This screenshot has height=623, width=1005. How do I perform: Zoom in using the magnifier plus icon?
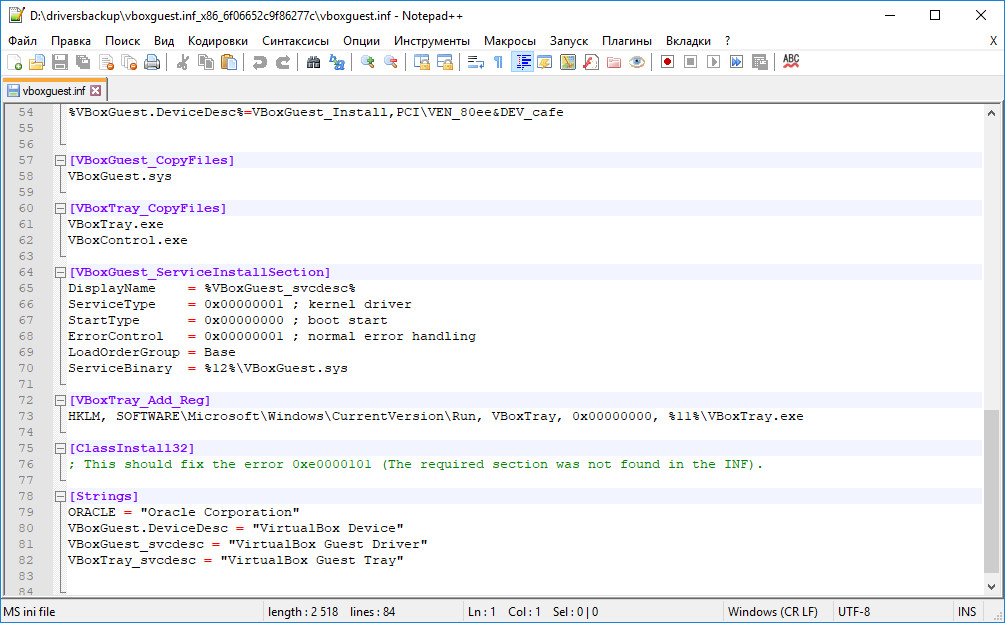click(x=367, y=62)
